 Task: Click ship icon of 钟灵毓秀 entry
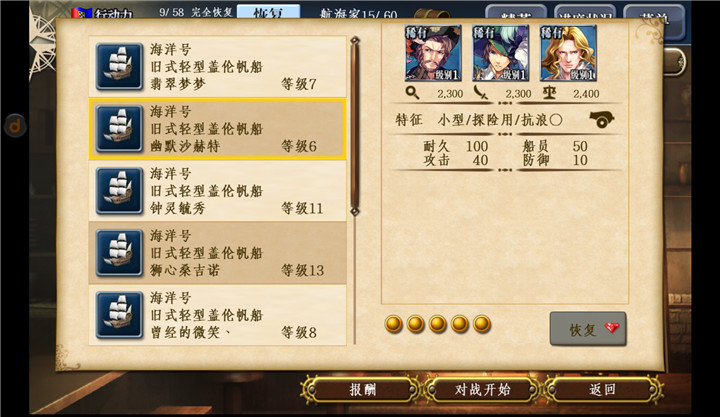pos(119,191)
